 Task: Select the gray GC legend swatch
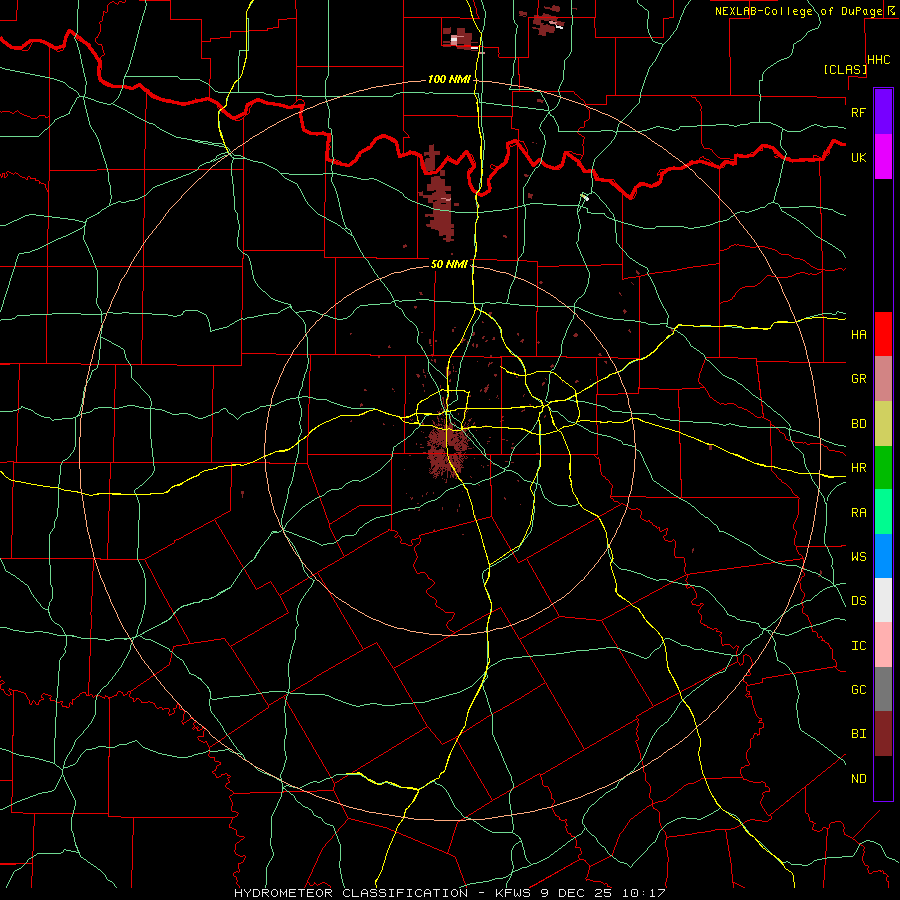click(883, 689)
